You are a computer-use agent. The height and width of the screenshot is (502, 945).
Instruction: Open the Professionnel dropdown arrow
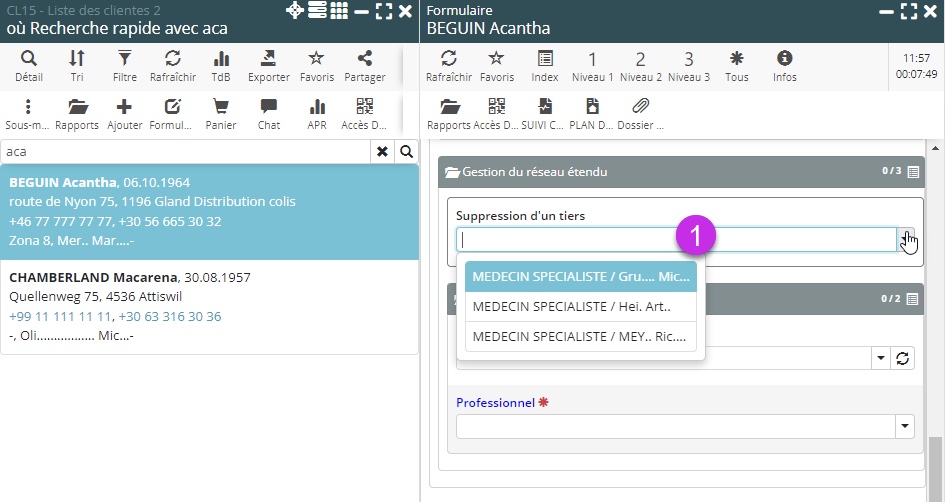pyautogui.click(x=905, y=427)
